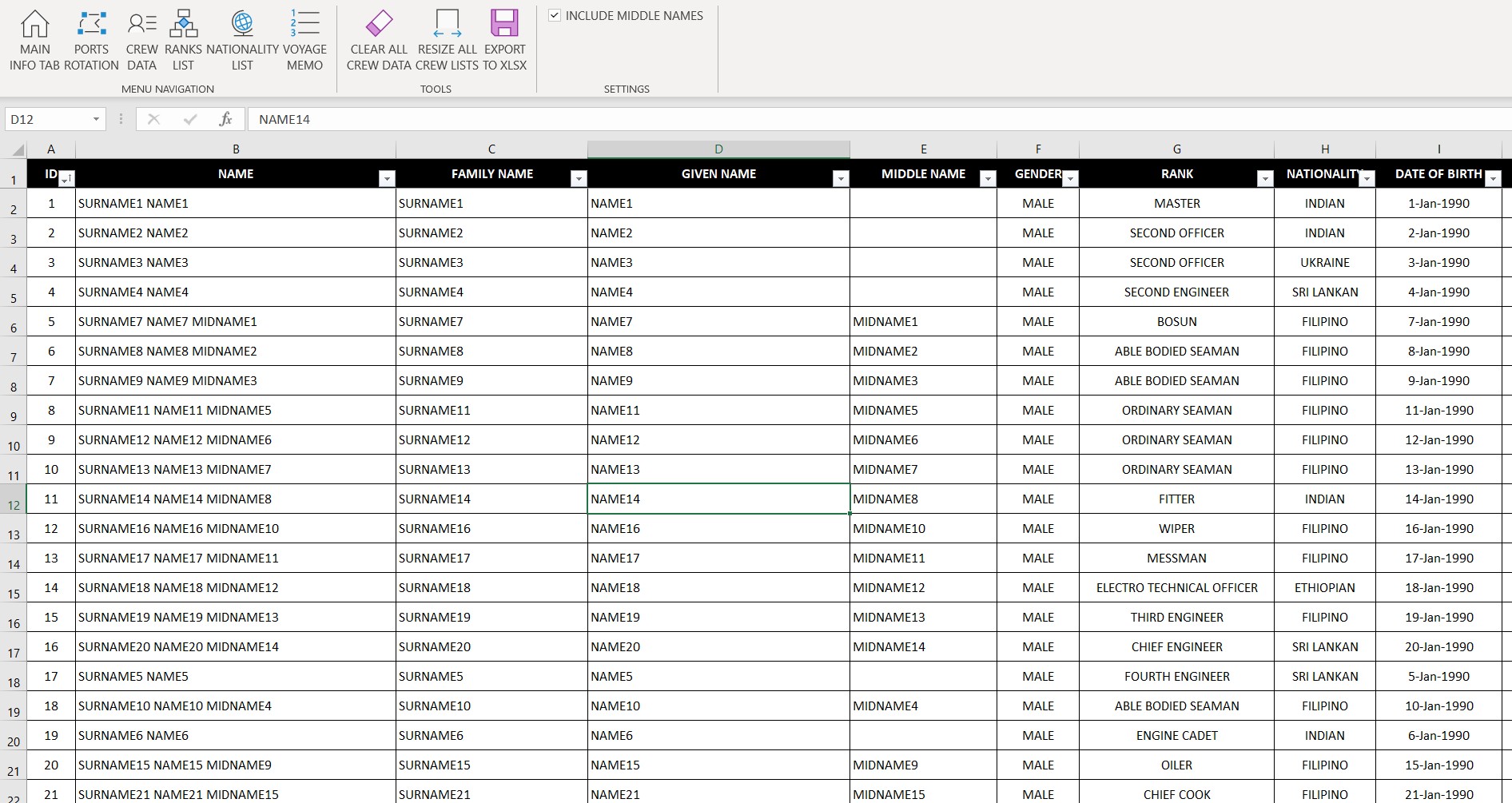Select FITTER rank cell
The height and width of the screenshot is (803, 1512).
[x=1176, y=499]
